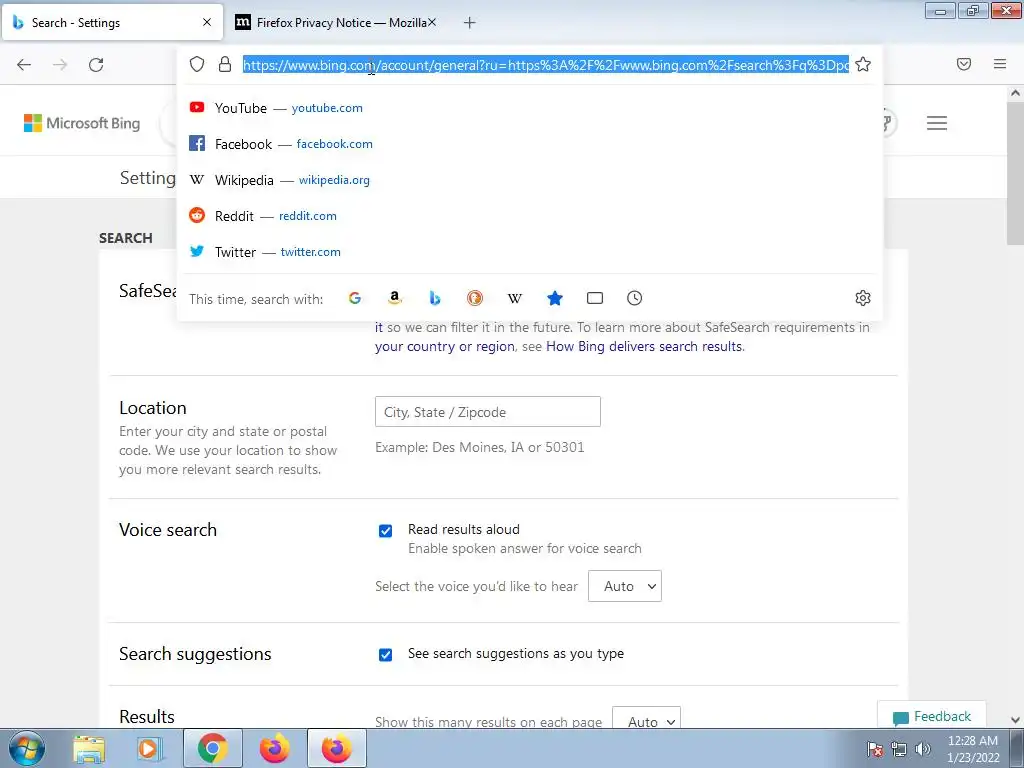This screenshot has height=768, width=1024.
Task: Search open tabs icon
Action: coord(595,298)
